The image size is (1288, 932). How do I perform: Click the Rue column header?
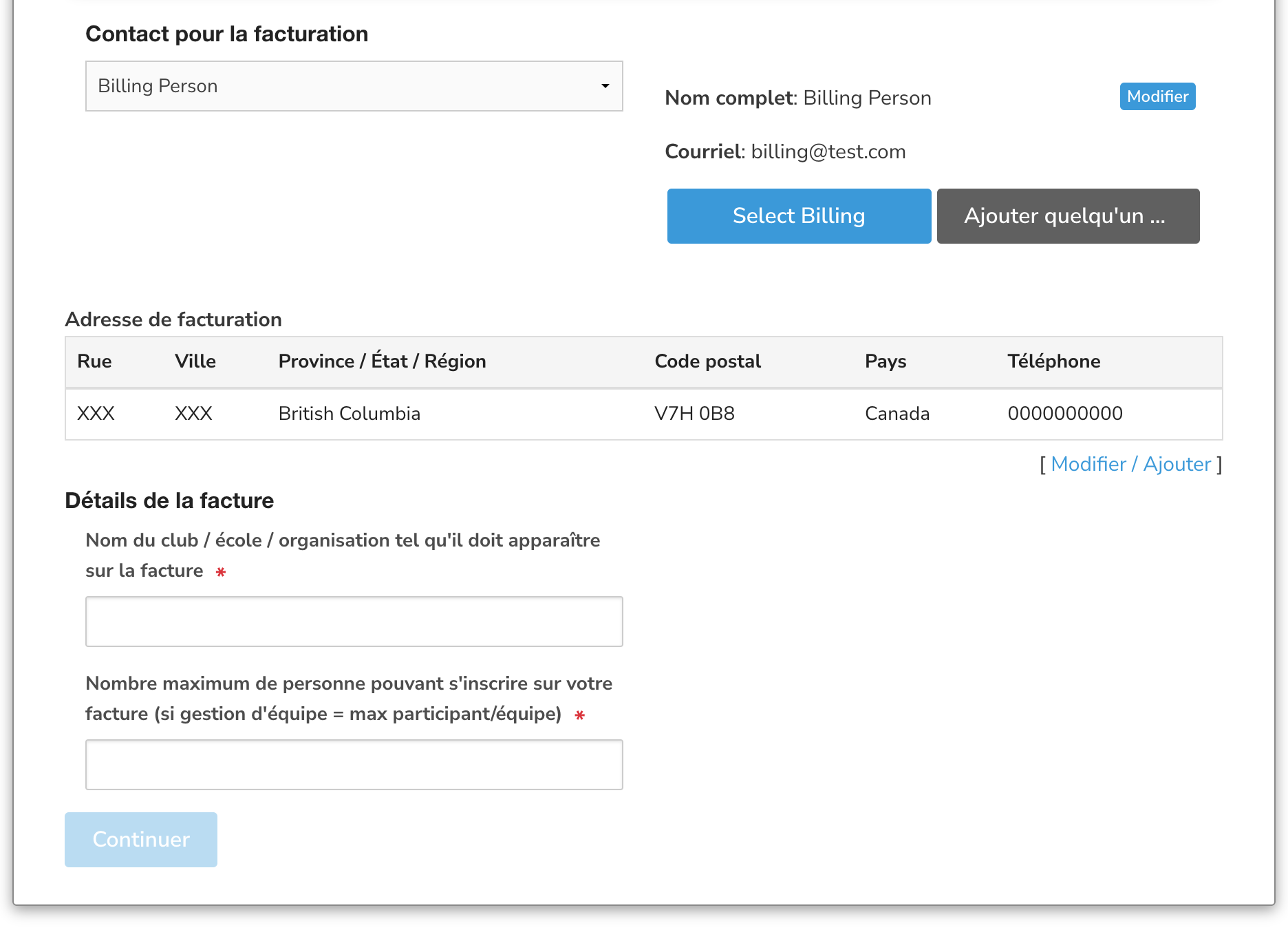tap(94, 361)
